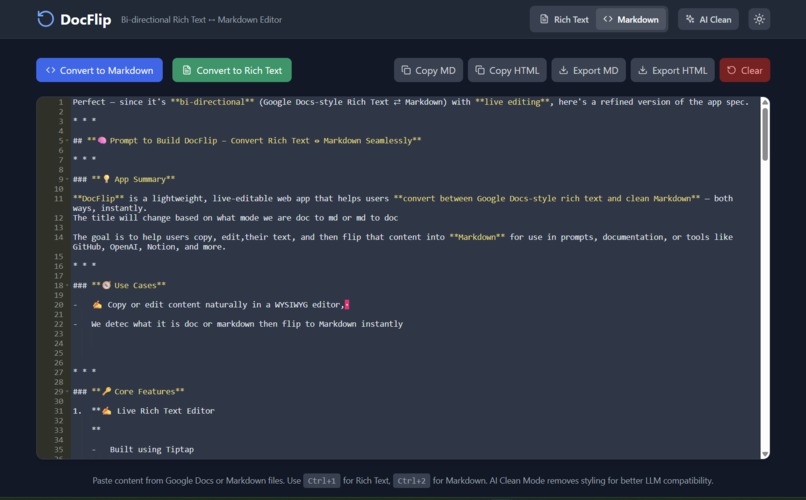Click the Export HTML button
806x500 pixels.
[672, 70]
